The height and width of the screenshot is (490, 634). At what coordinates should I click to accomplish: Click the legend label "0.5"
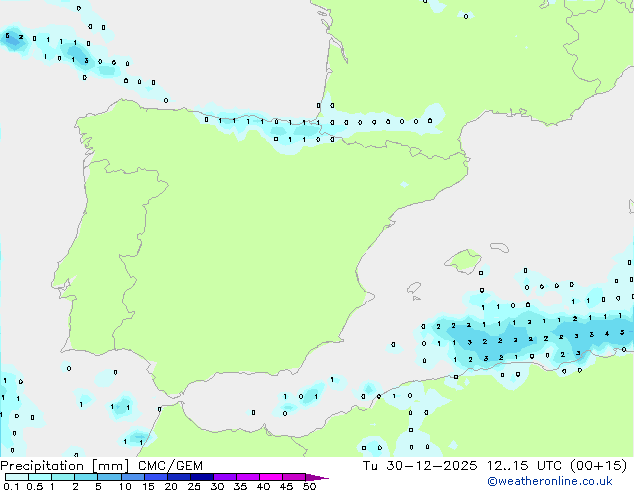(x=35, y=486)
